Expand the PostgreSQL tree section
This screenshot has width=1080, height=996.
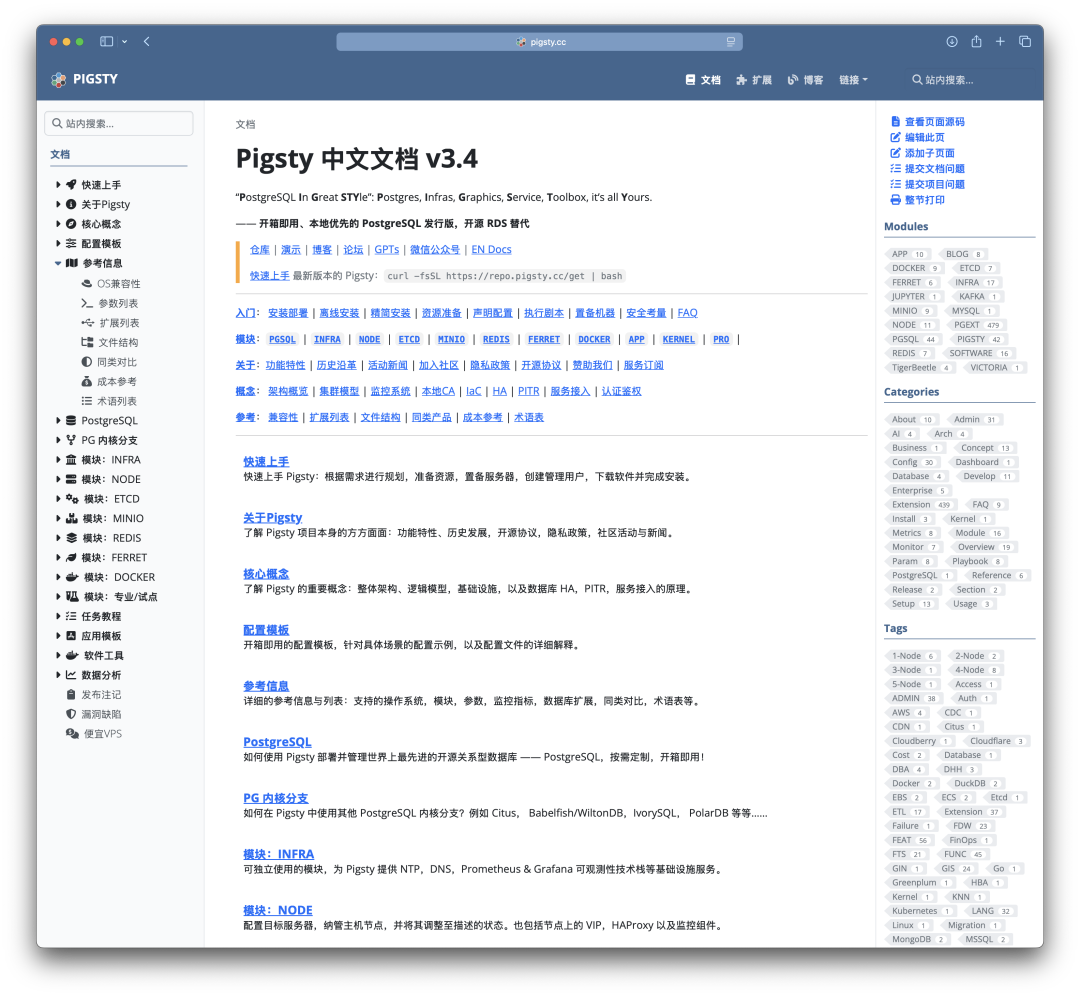coord(58,420)
